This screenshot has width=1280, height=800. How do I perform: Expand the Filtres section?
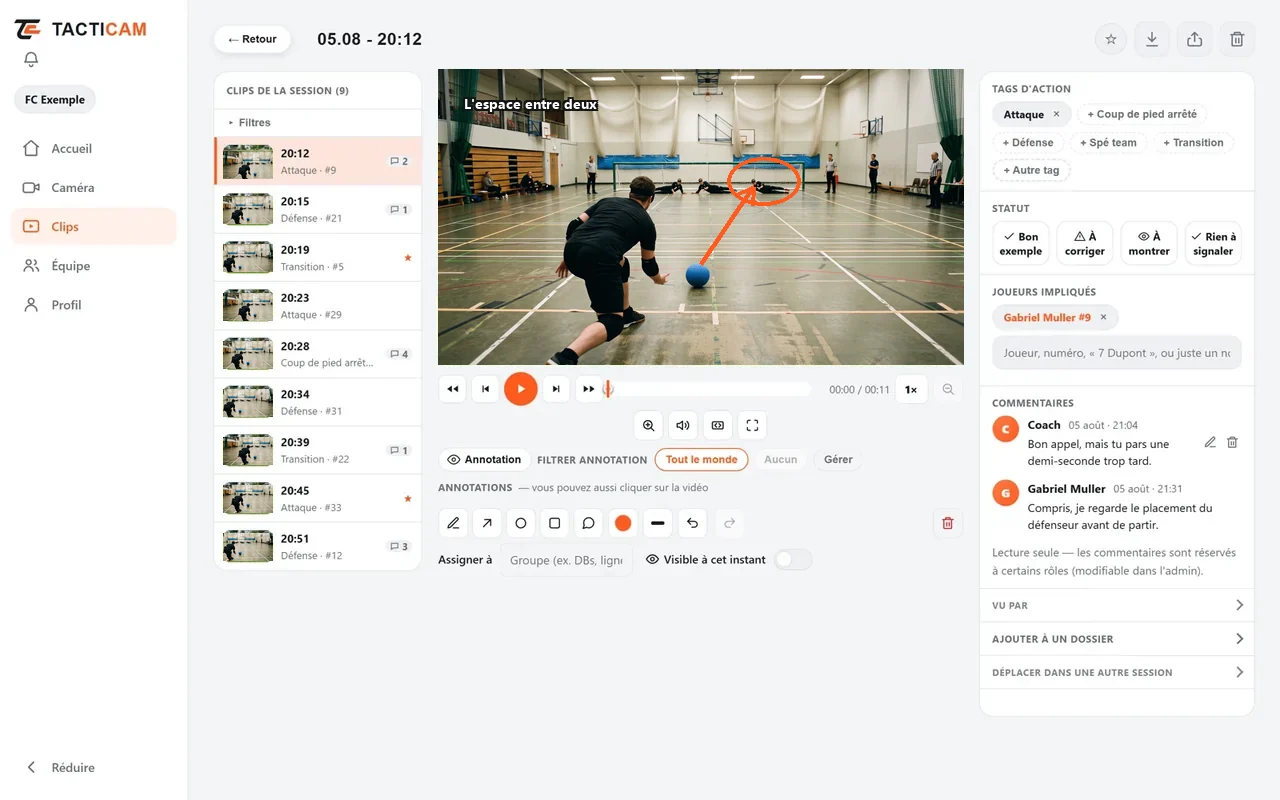point(318,122)
